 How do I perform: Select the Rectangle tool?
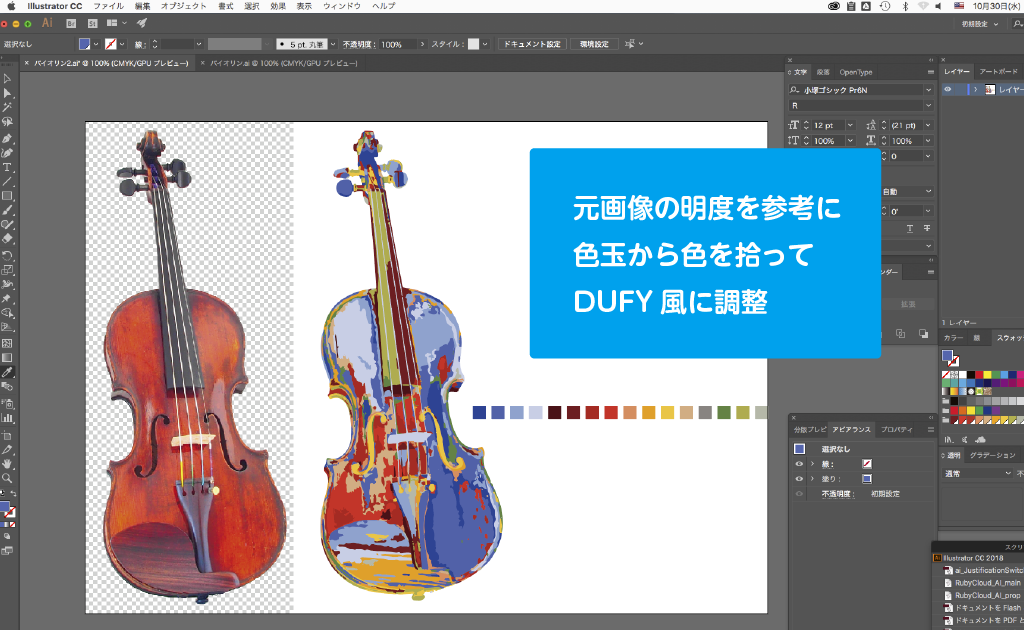[x=7, y=196]
